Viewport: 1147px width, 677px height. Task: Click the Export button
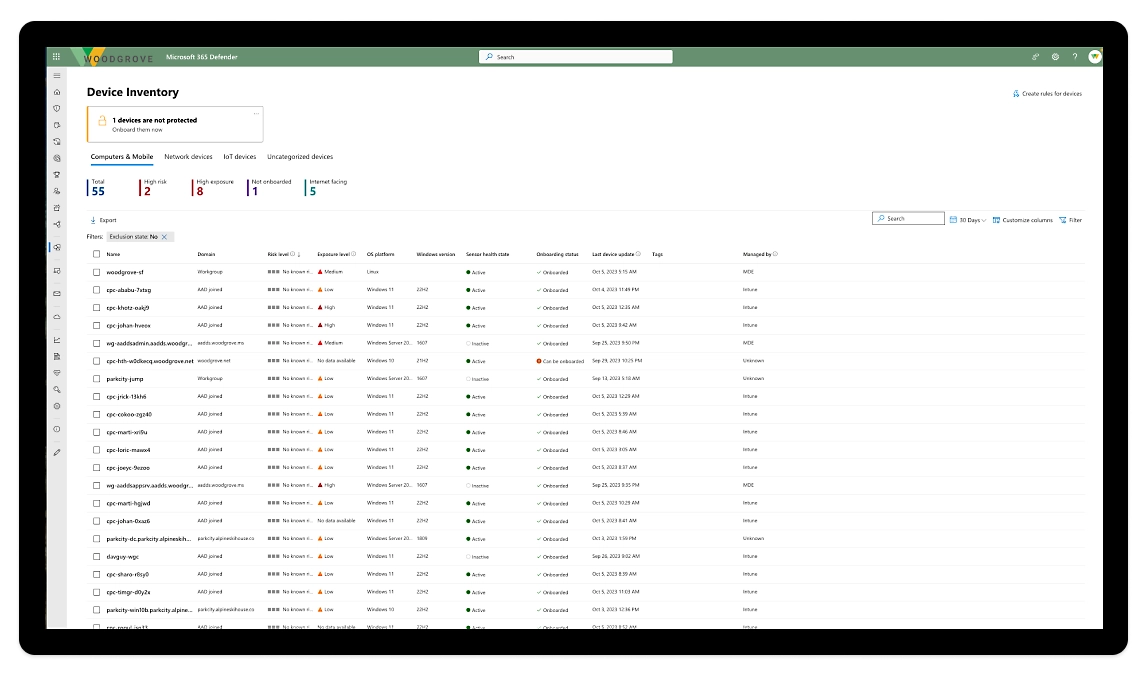point(103,220)
